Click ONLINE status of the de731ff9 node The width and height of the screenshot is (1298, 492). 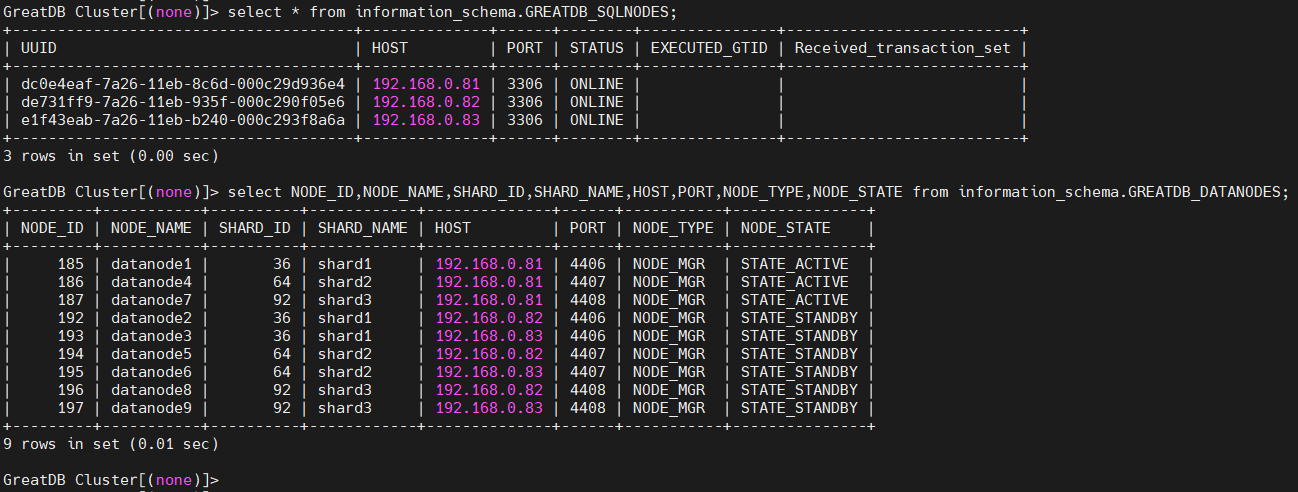click(x=596, y=102)
